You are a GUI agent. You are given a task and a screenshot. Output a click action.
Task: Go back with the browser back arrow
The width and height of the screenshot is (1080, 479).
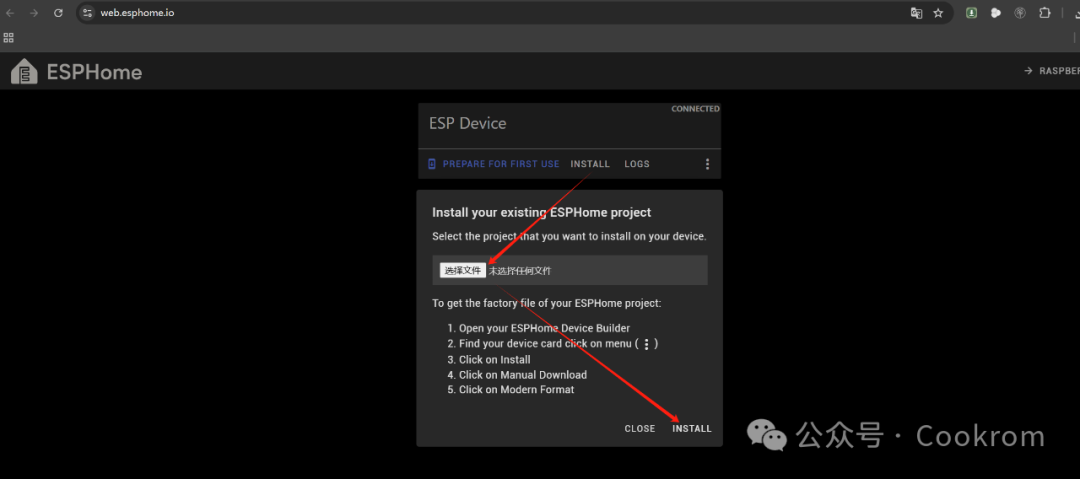[x=10, y=12]
